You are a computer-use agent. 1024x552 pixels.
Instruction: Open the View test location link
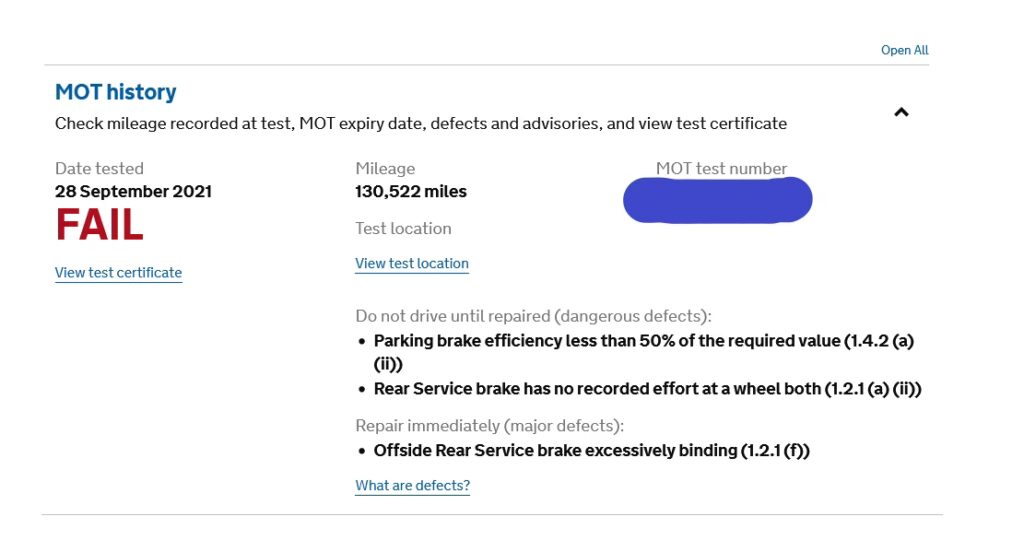pos(412,264)
